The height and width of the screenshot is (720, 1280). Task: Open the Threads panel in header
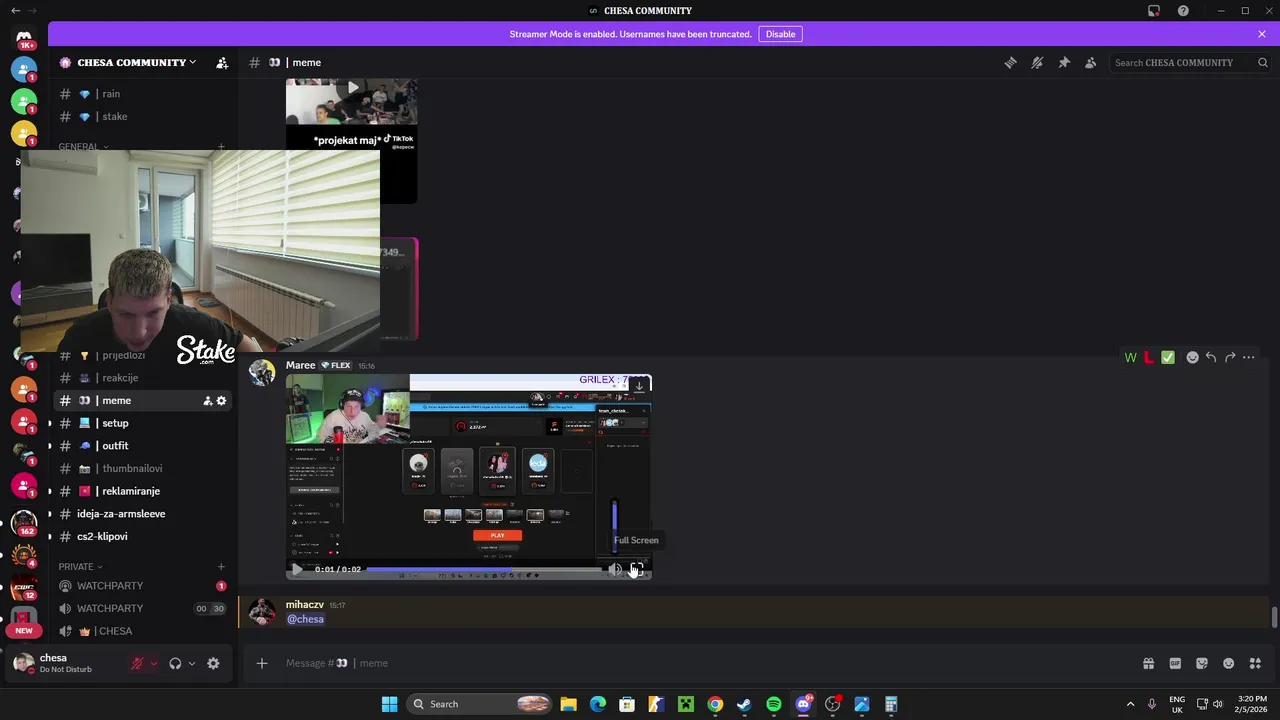click(1010, 62)
